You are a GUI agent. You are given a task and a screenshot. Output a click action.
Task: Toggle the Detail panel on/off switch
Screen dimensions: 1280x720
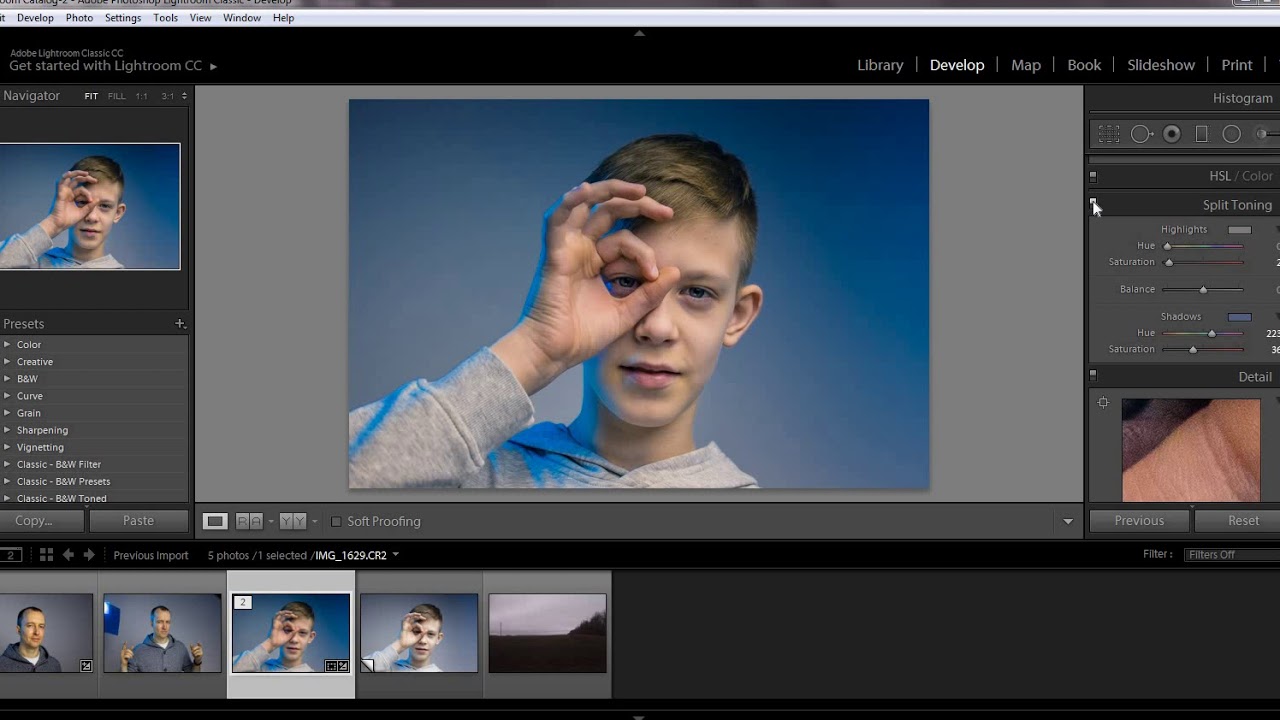(x=1093, y=376)
